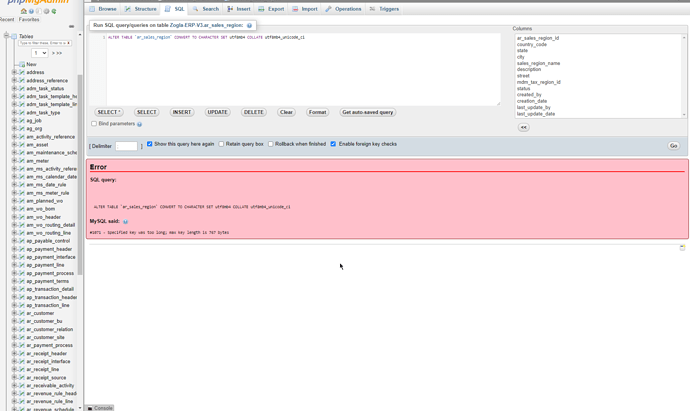Viewport: 690px width, 411px height.
Task: Go to next page of tables (single arrow)
Action: coord(53,53)
